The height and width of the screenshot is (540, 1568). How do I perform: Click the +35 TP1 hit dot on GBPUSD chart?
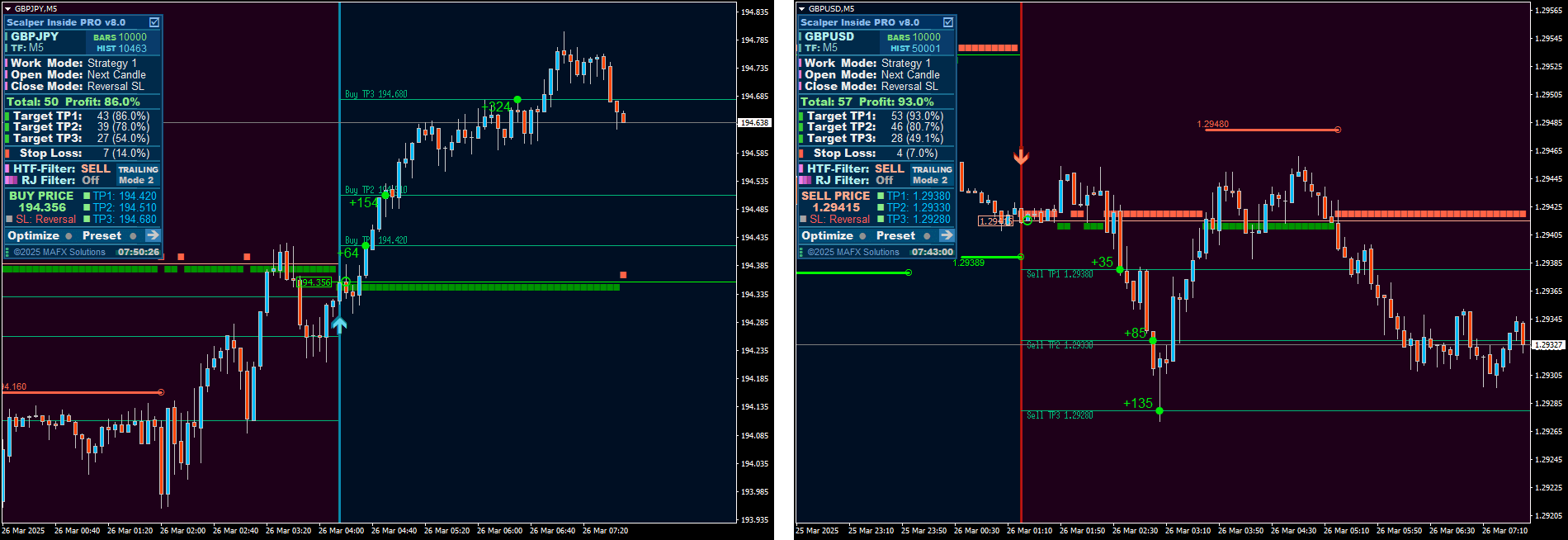coord(1120,269)
